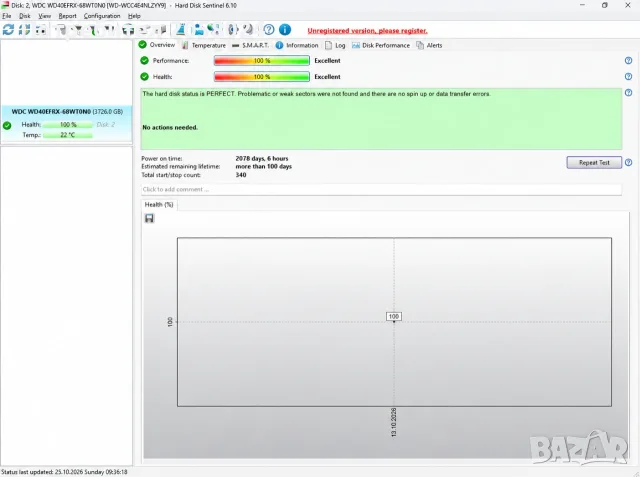Click the 13.10.2026 date label under graph
Image resolution: width=640 pixels, height=477 pixels.
pyautogui.click(x=393, y=422)
